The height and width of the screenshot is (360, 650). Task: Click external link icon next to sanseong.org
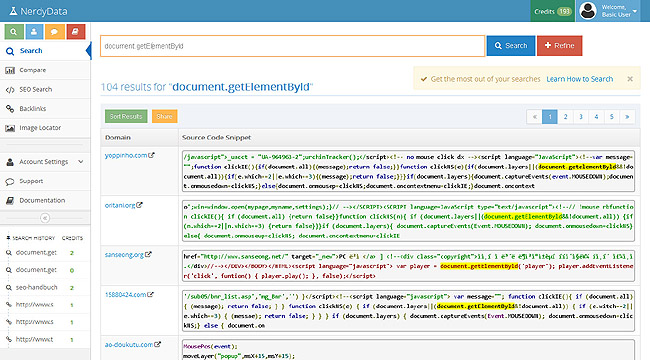148,255
